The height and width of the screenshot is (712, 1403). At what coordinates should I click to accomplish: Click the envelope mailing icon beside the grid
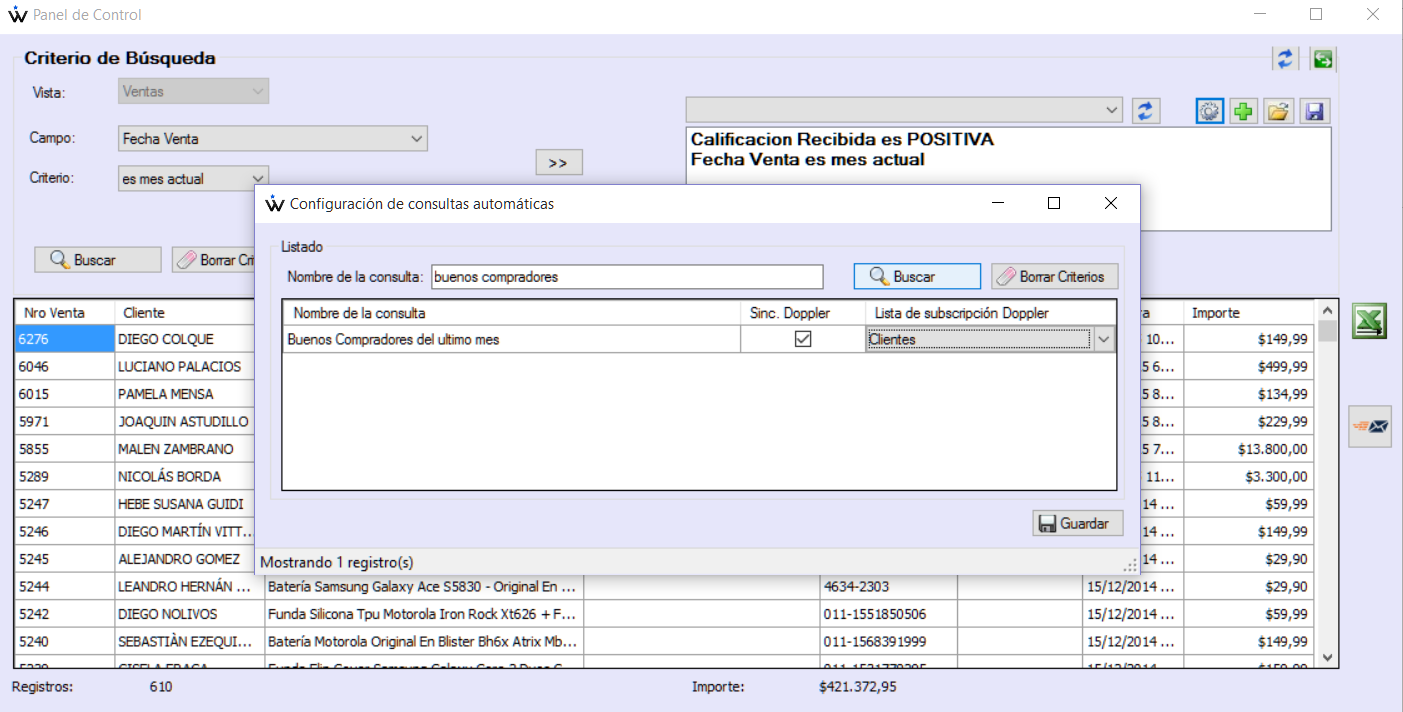1369,426
